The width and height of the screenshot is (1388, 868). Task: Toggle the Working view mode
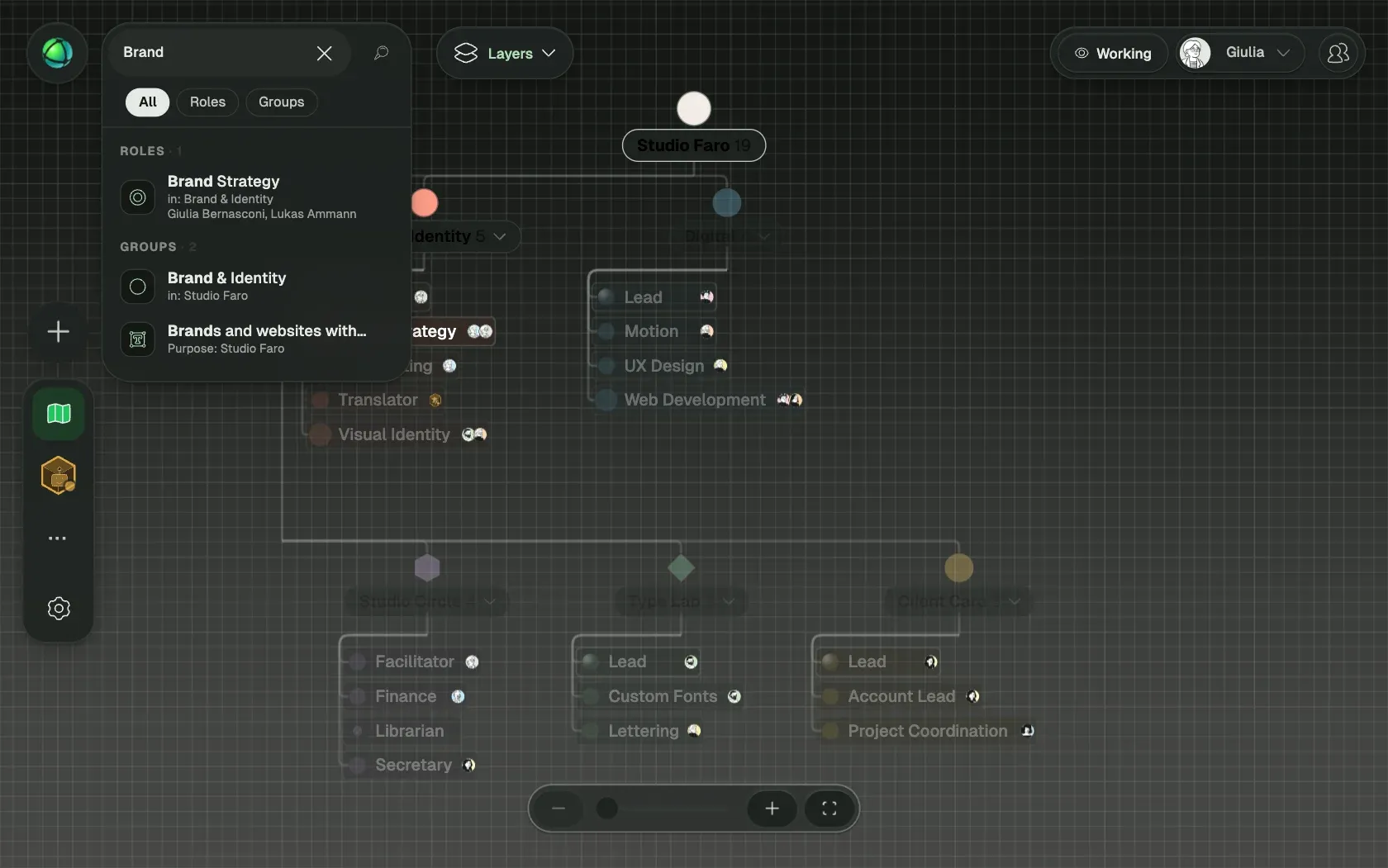tap(1113, 54)
